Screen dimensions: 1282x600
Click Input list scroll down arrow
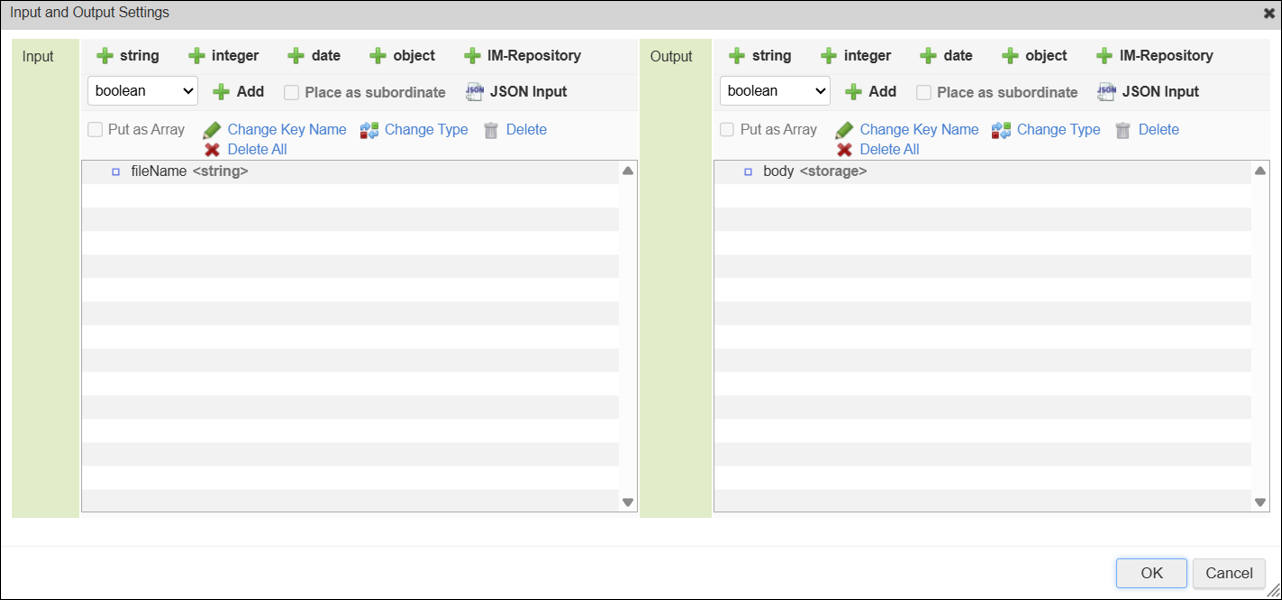628,502
